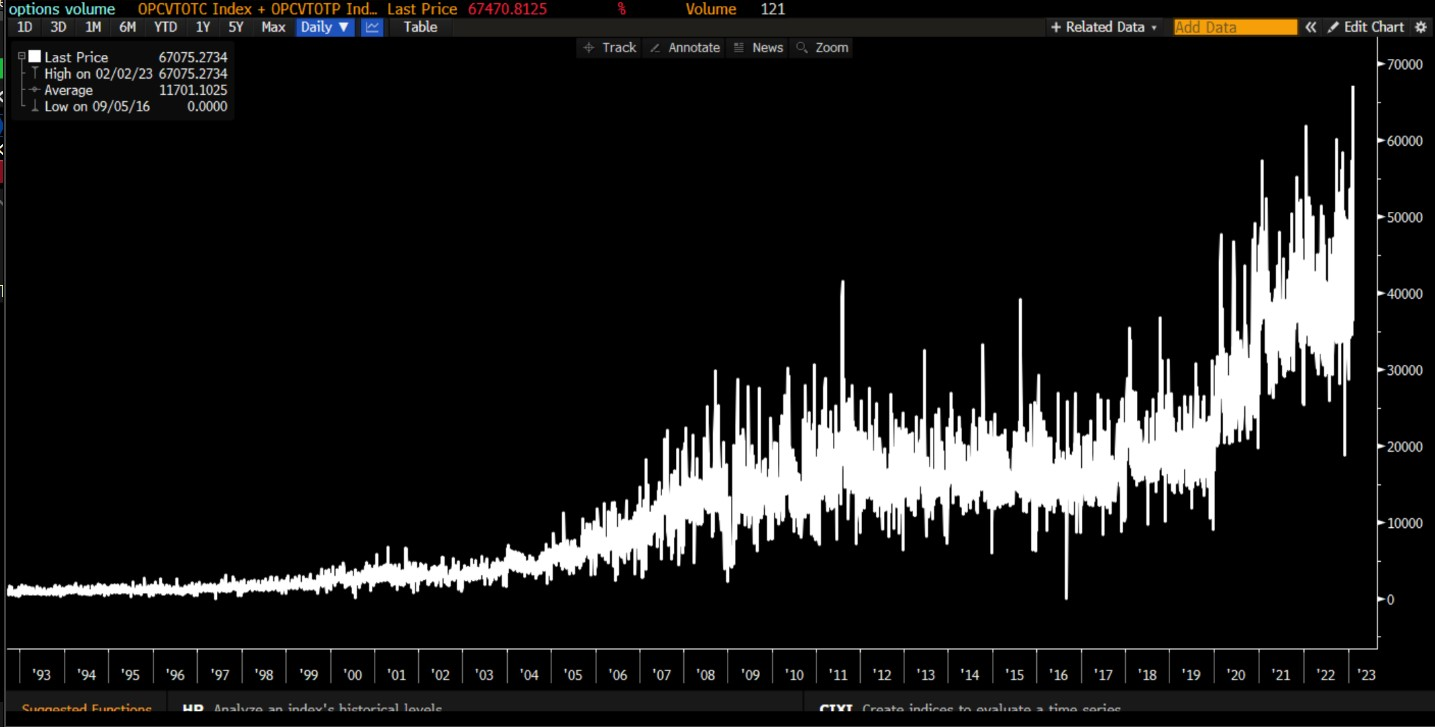The width and height of the screenshot is (1435, 727).
Task: Click the Add Data input field
Action: [1235, 27]
